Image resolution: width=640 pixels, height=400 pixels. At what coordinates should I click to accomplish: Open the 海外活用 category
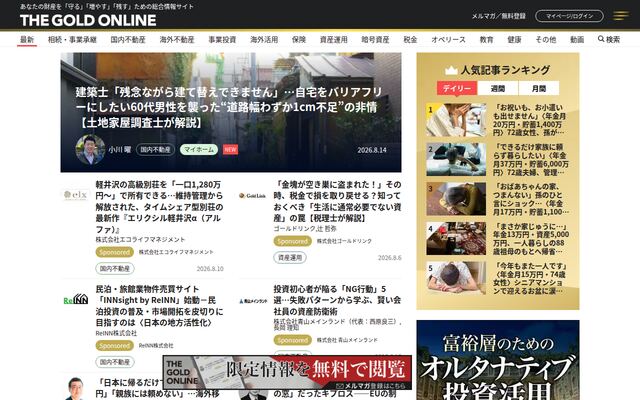click(264, 40)
